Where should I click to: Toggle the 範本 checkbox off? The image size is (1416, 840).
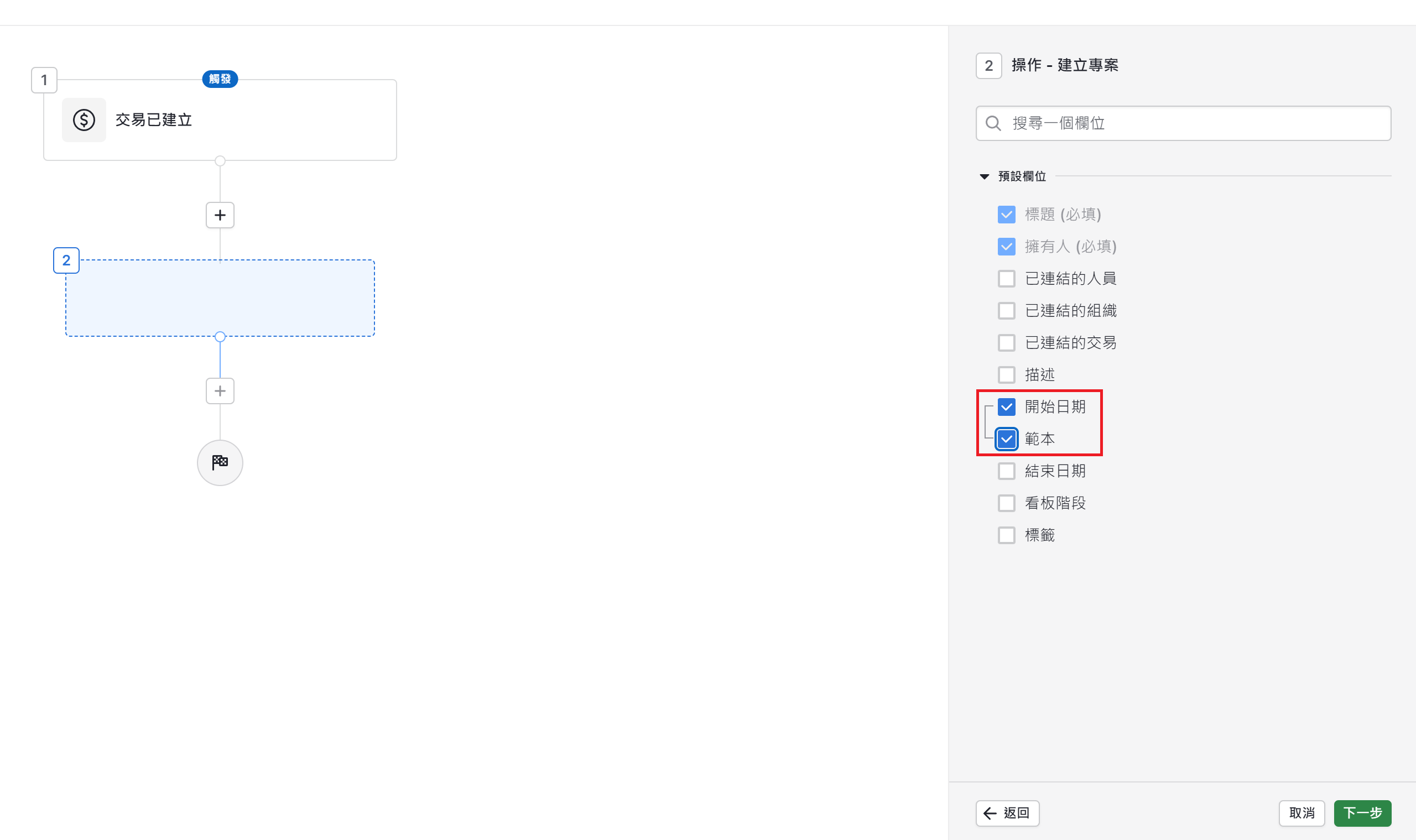pos(1006,439)
